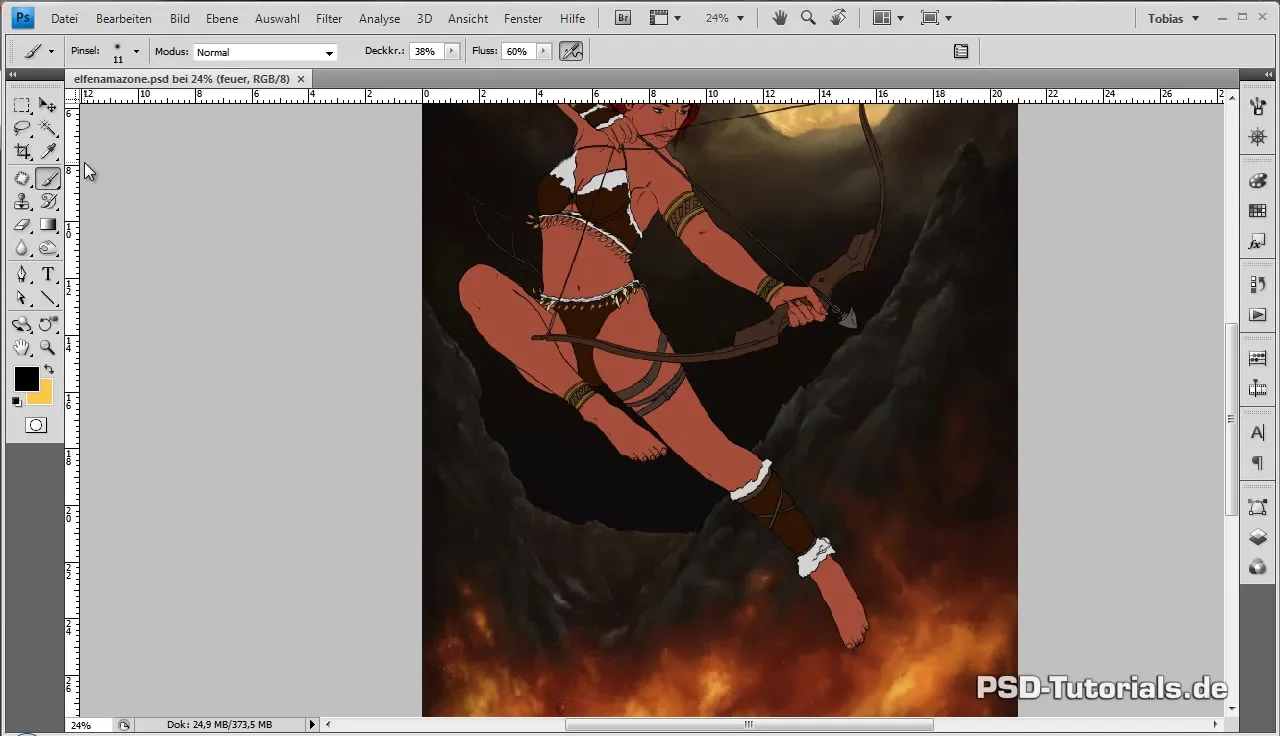Select the Horizontal Type tool

[47, 275]
